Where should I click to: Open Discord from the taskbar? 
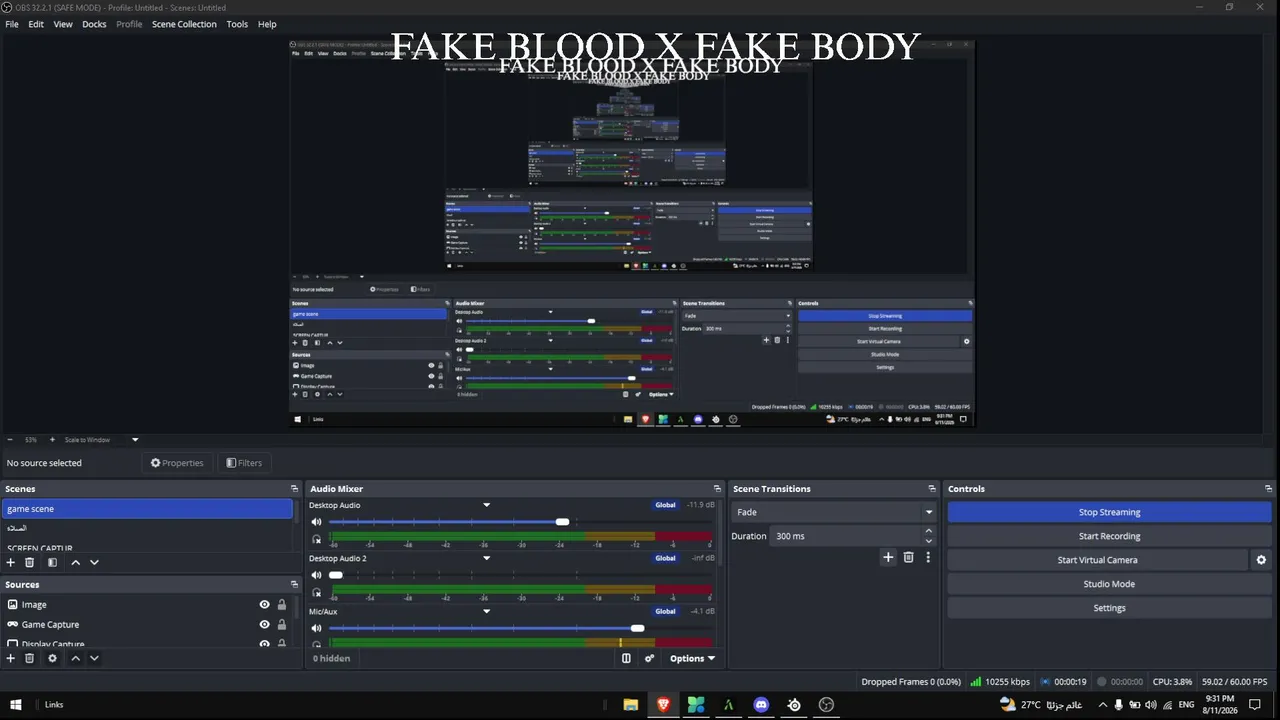(x=761, y=705)
